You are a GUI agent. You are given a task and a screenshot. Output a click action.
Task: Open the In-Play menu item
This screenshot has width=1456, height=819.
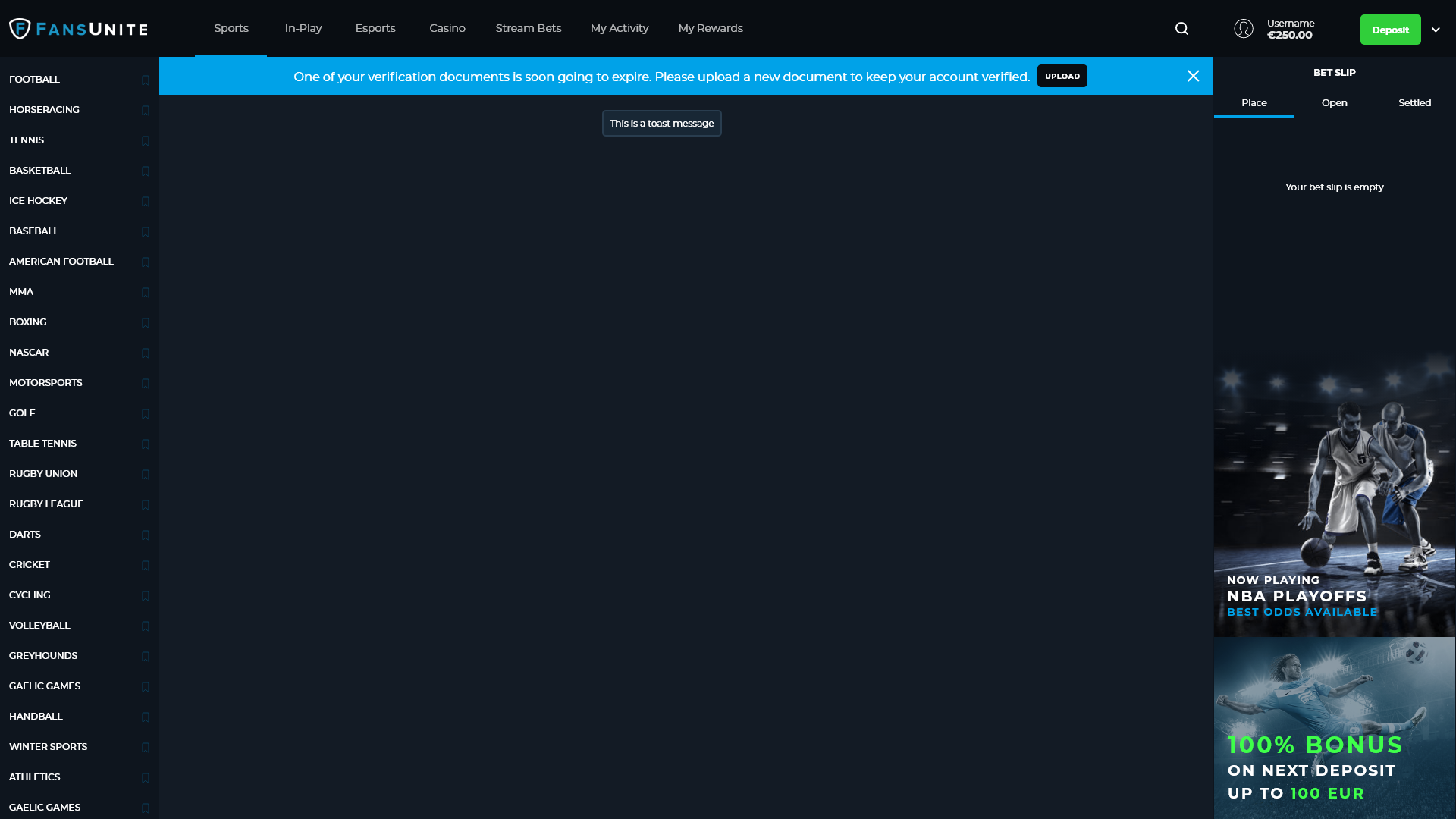(x=303, y=28)
